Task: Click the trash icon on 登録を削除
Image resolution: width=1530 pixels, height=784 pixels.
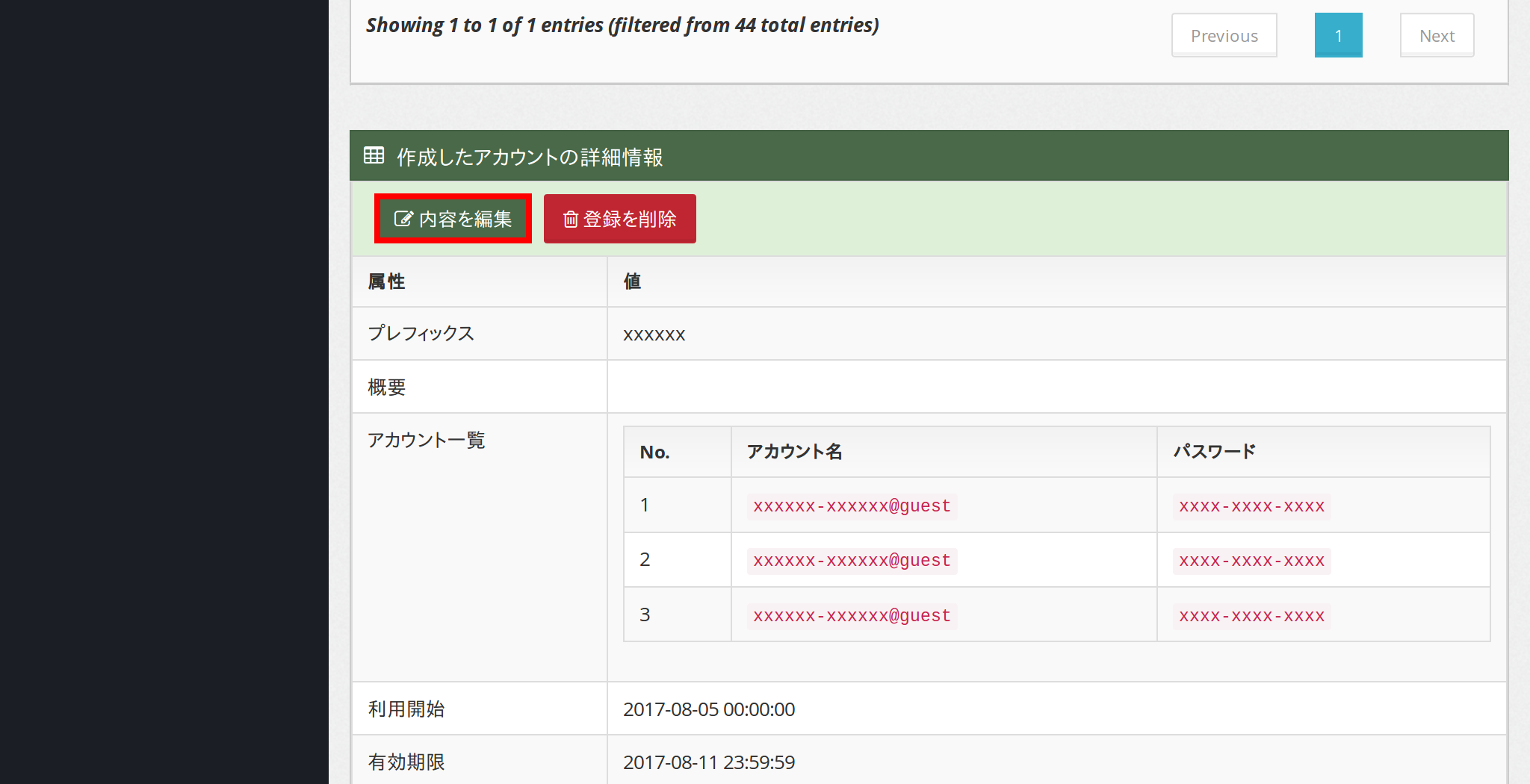Action: pos(571,219)
